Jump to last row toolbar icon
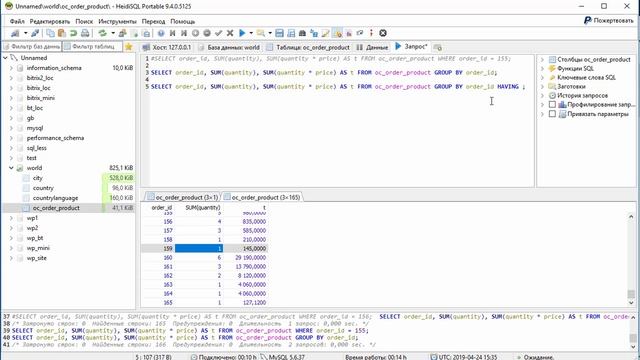This screenshot has width=640, height=360. coord(184,33)
